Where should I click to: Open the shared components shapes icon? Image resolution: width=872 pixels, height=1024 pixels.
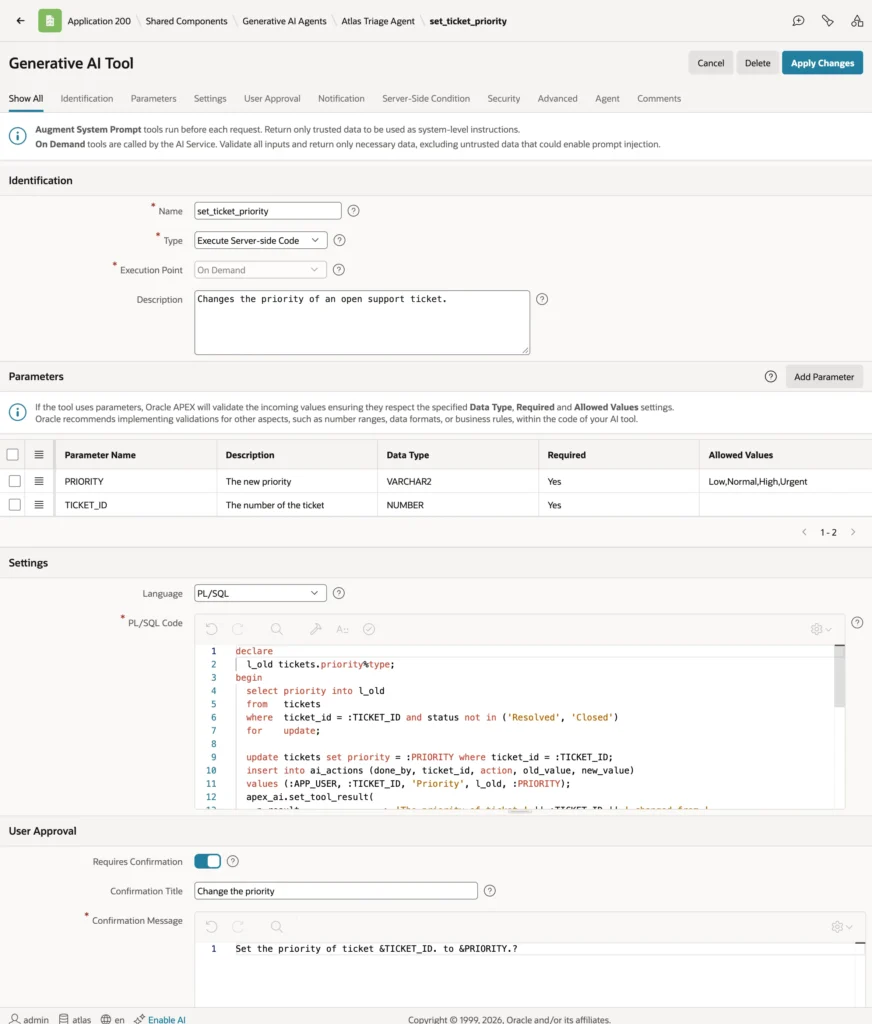(x=857, y=21)
